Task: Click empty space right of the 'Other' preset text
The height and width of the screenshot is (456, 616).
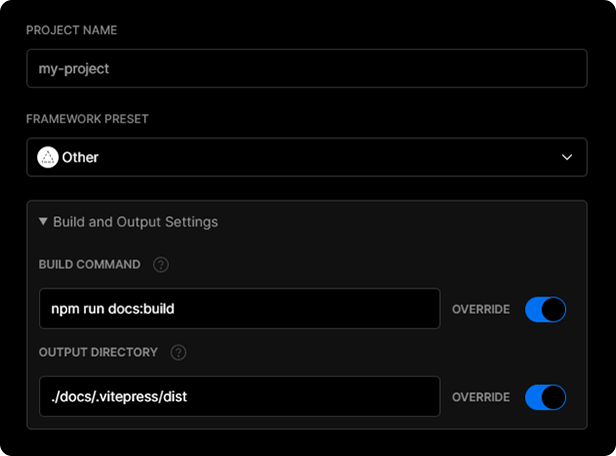Action: tap(320, 157)
